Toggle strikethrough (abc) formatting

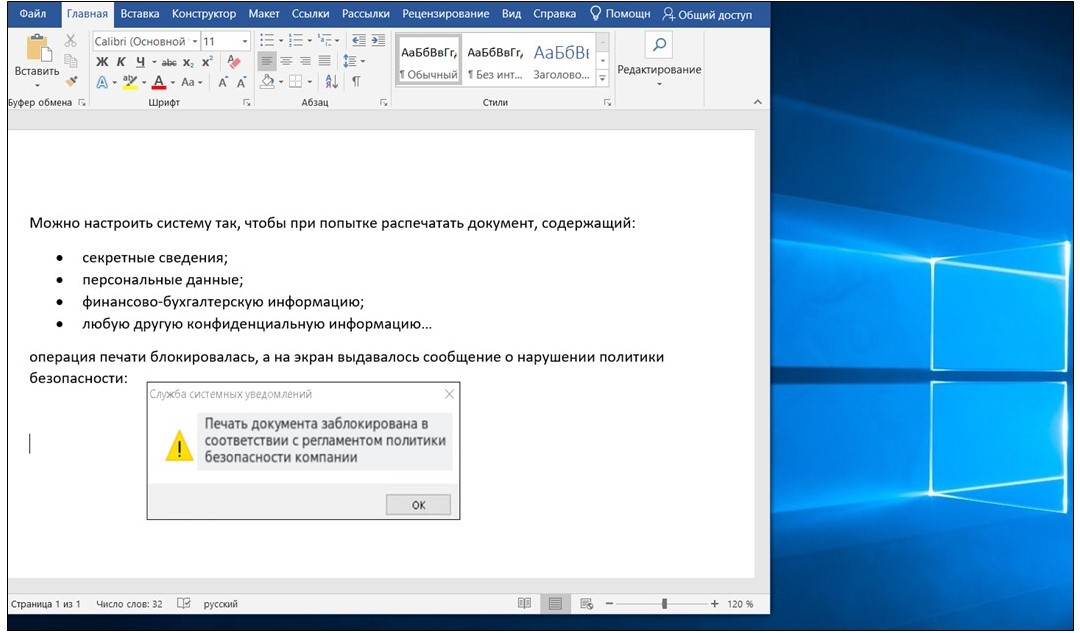[169, 62]
